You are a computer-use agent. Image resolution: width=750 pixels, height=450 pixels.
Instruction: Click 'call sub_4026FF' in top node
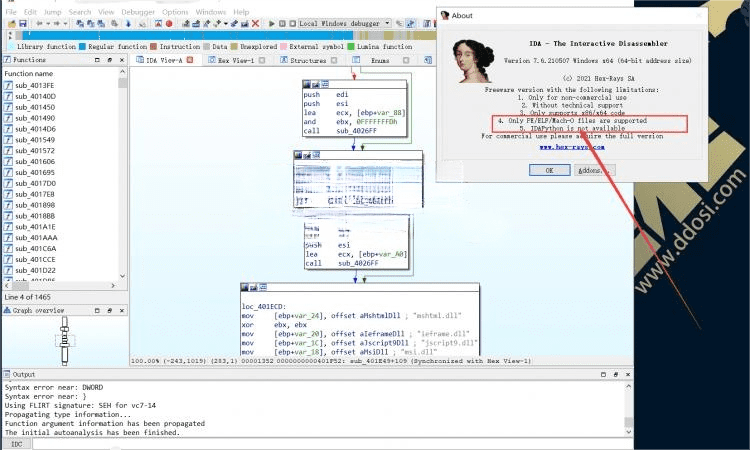(340, 131)
